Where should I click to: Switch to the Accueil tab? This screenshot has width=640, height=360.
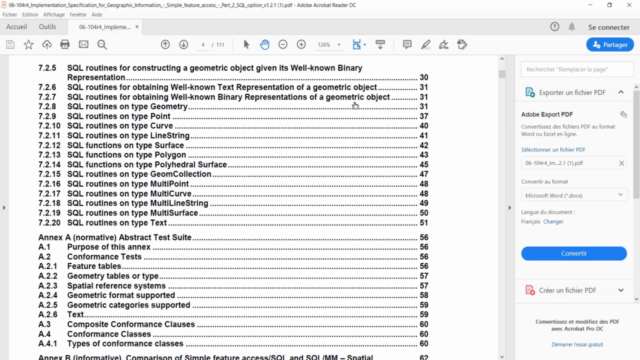pos(16,27)
